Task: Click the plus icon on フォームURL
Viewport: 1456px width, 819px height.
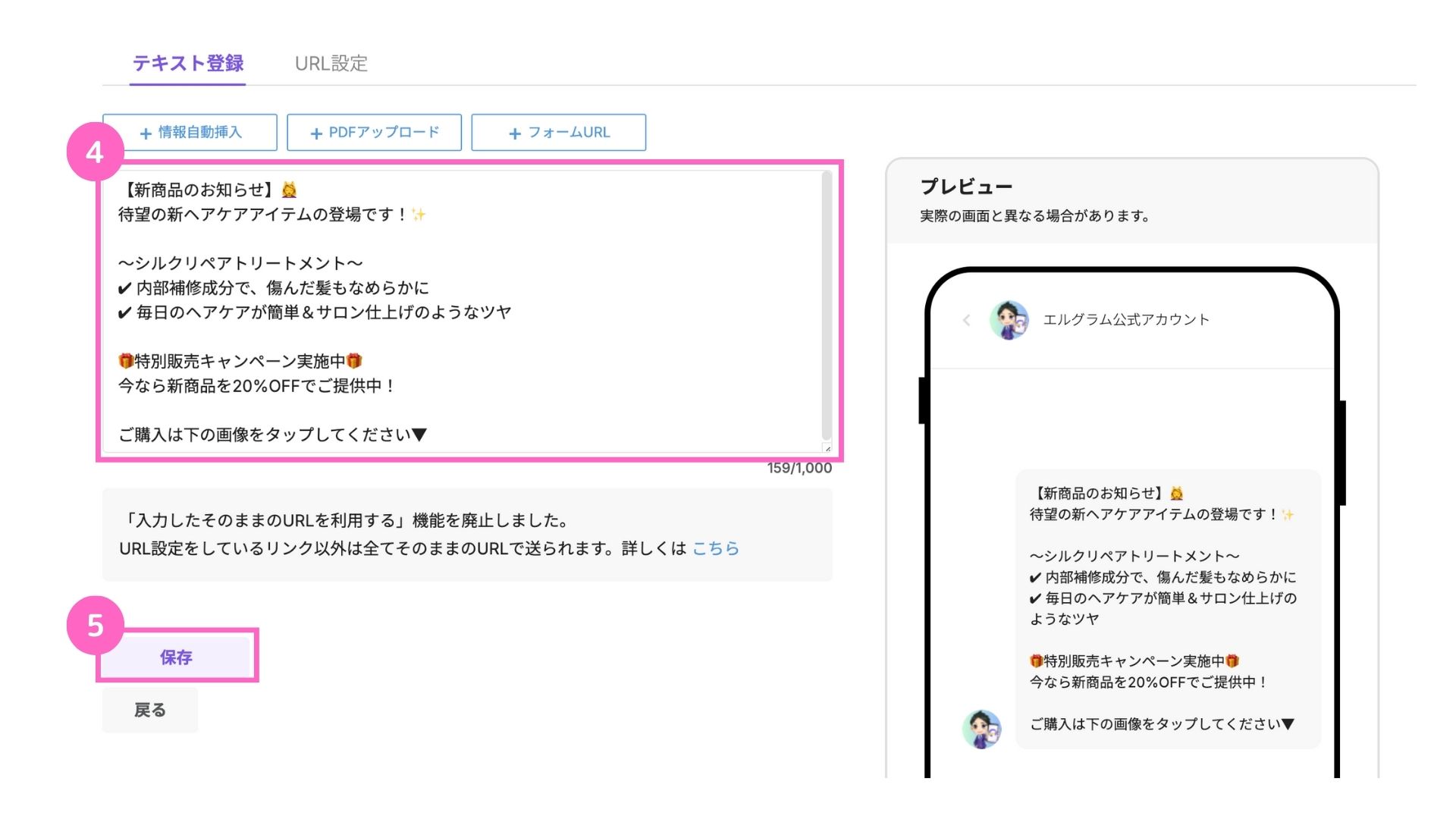Action: click(515, 133)
